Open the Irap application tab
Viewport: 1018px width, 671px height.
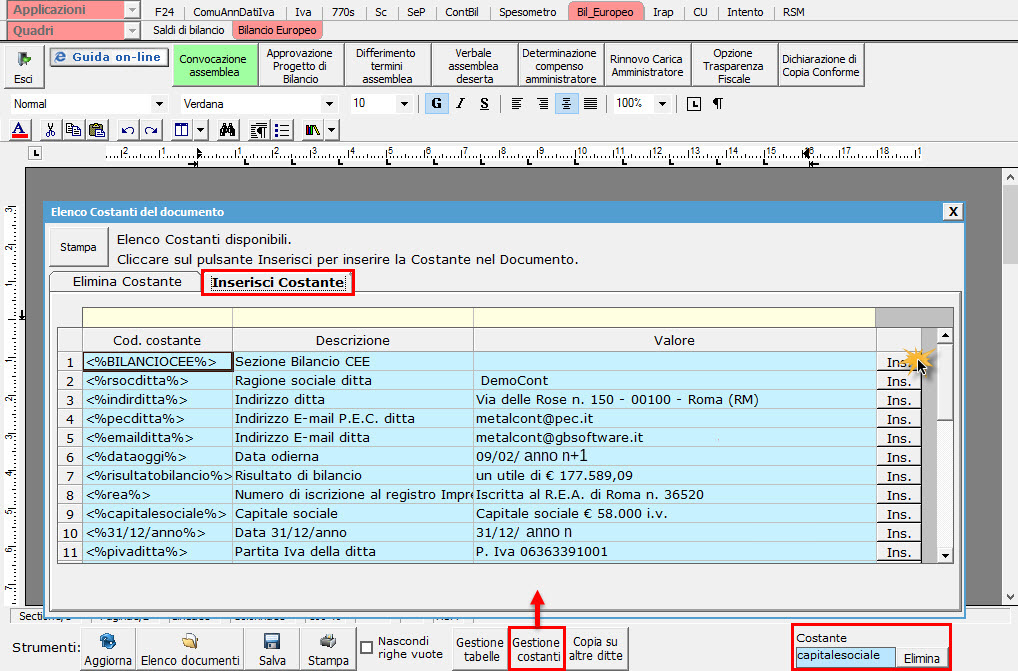662,12
